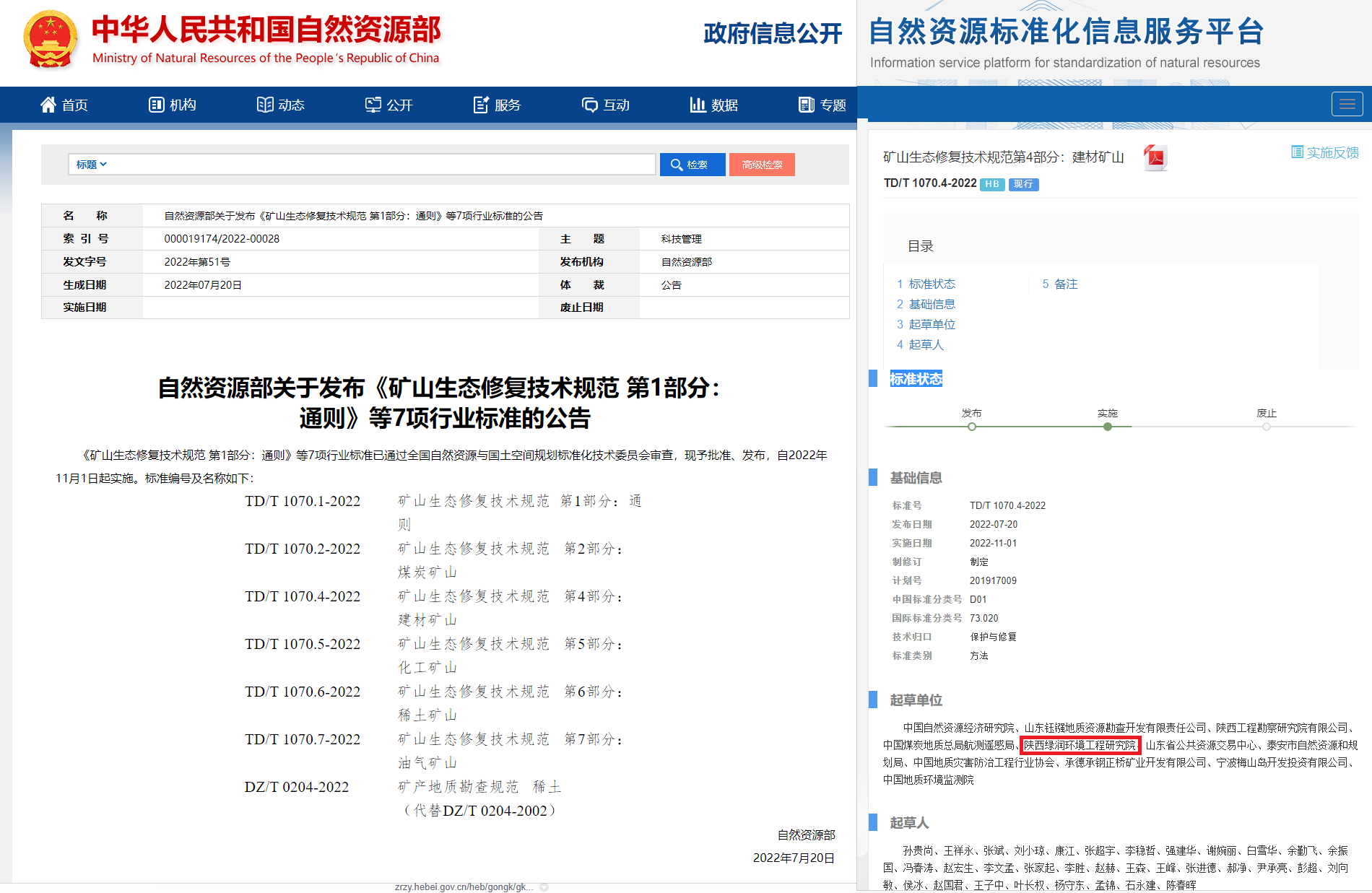Click the 机构 navigation icon
This screenshot has width=1372, height=893.
coord(156,105)
